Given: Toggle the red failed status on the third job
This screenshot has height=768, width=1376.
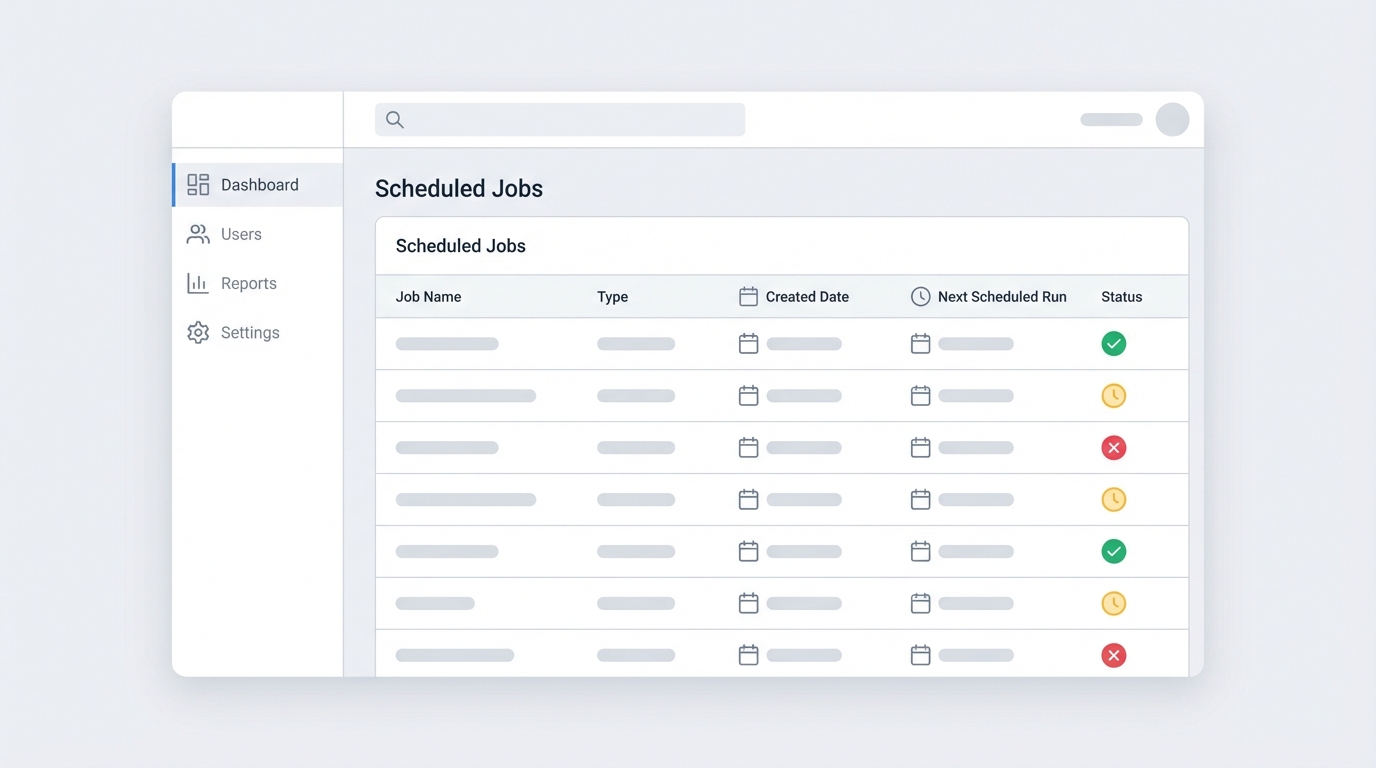Looking at the screenshot, I should click(x=1113, y=447).
